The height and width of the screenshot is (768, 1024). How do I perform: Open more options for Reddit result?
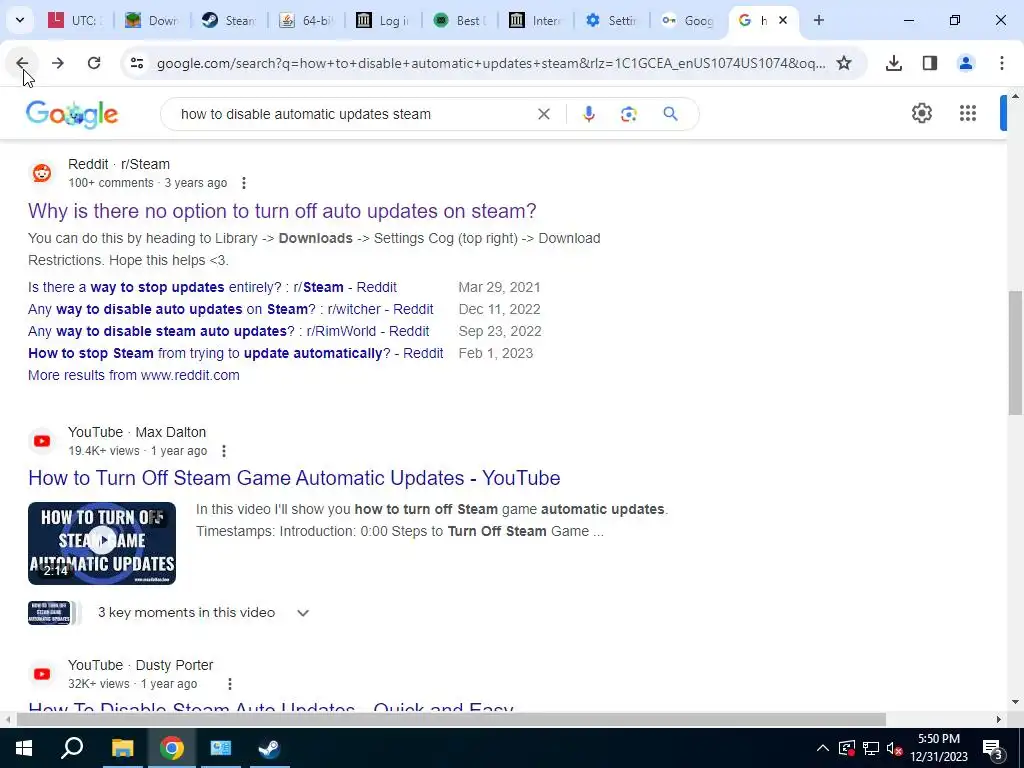pos(244,183)
